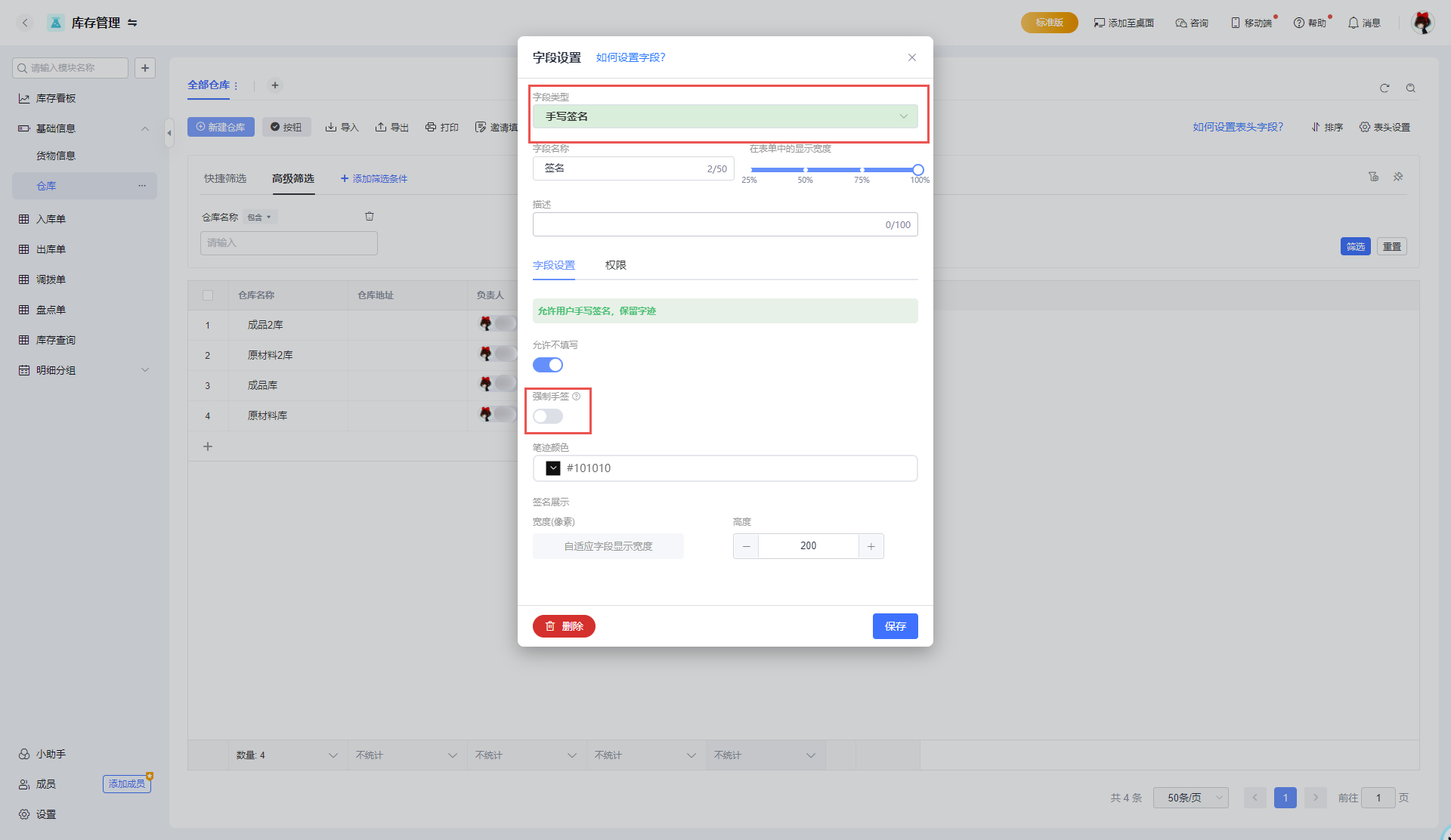Click the plus icon to add a module
Viewport: 1451px width, 840px height.
[145, 68]
